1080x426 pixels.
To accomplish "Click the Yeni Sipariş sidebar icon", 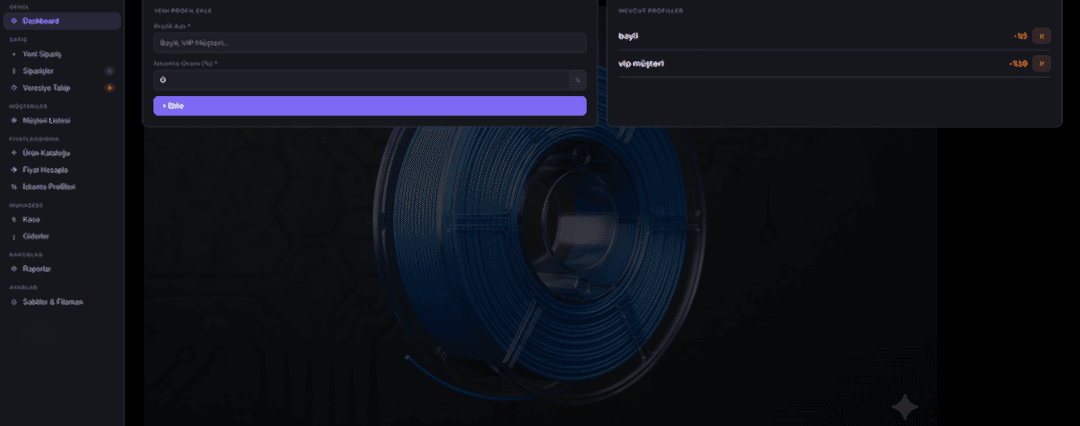I will 14,54.
